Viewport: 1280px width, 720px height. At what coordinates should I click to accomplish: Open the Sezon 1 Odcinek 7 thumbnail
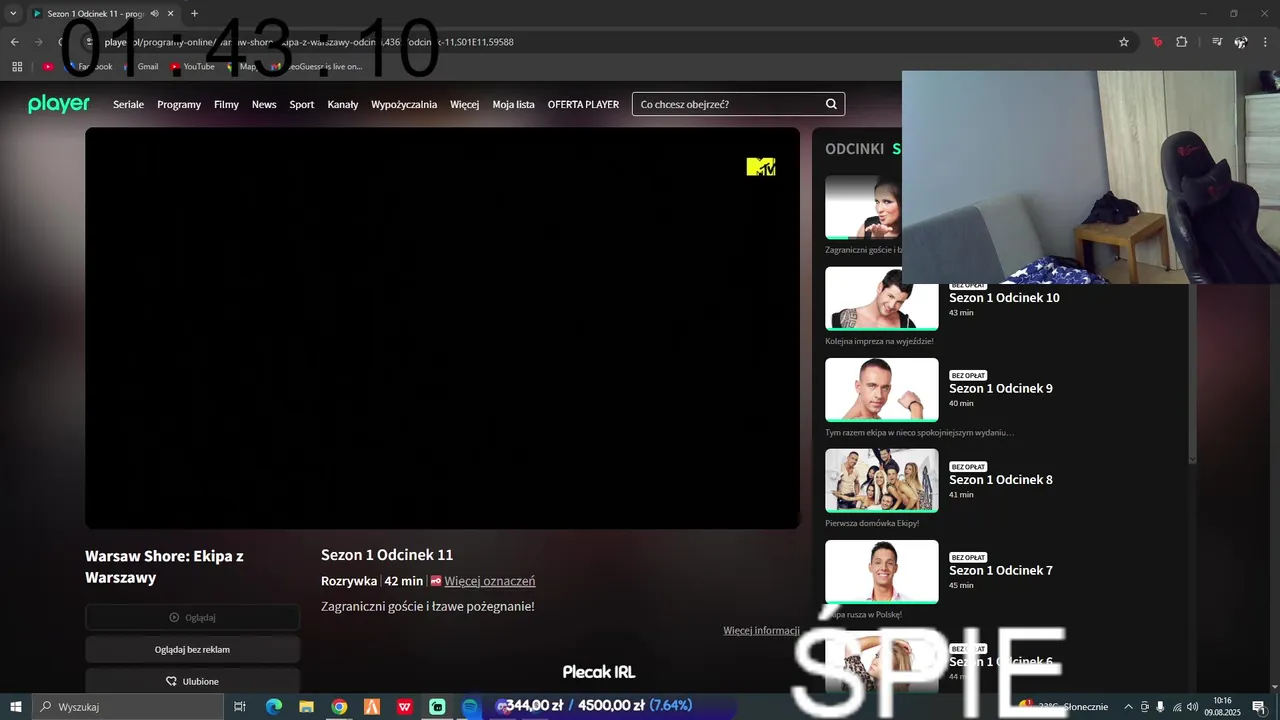point(881,571)
